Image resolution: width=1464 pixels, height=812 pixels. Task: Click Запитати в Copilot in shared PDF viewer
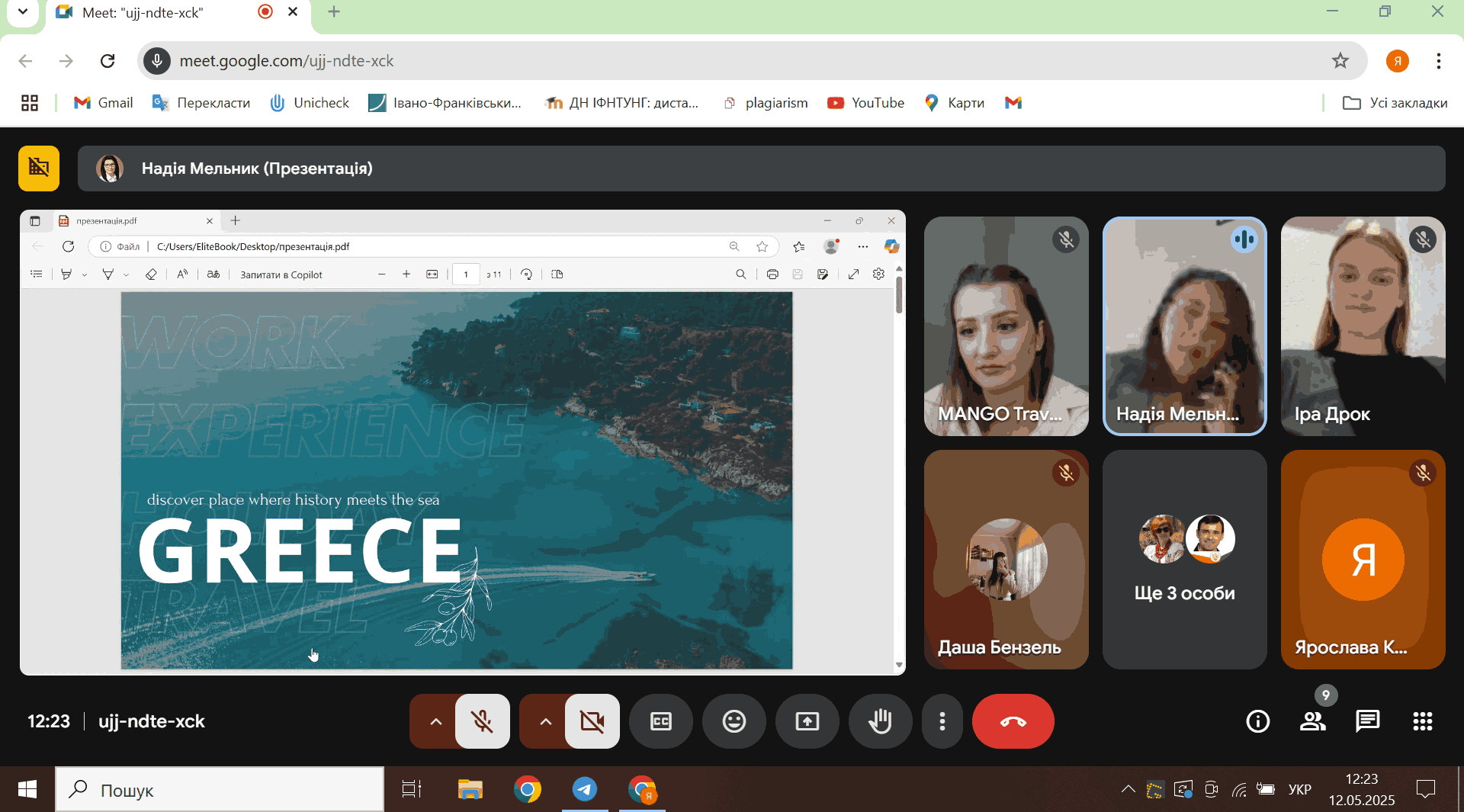(x=281, y=274)
